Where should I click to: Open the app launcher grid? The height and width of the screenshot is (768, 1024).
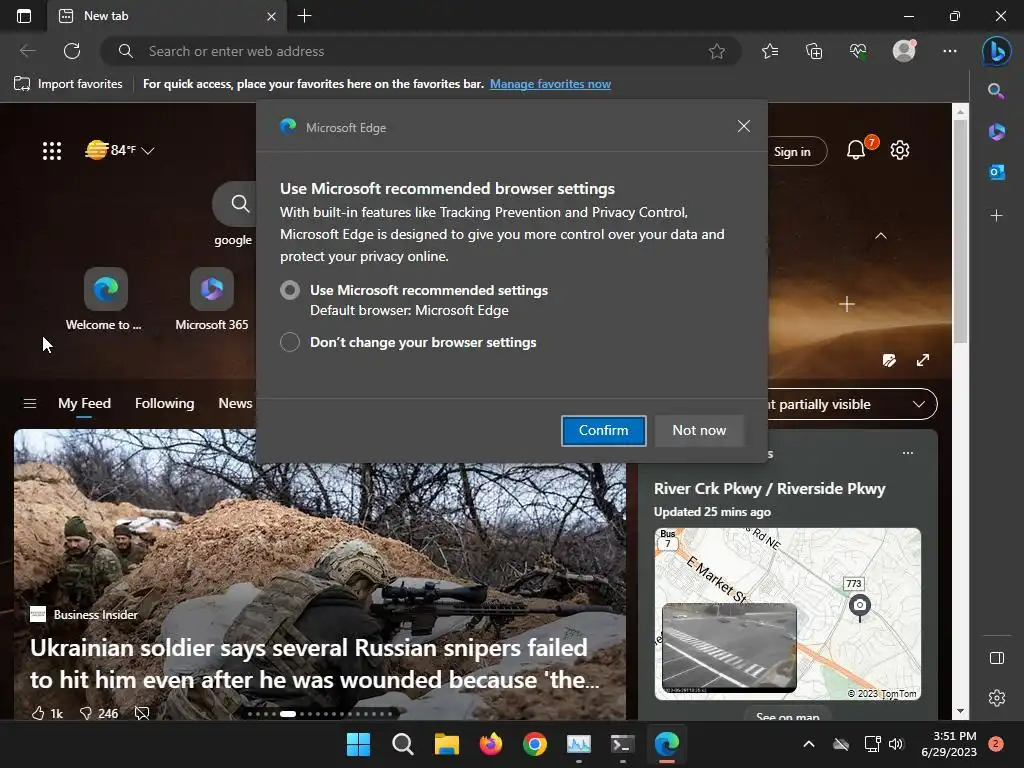52,151
